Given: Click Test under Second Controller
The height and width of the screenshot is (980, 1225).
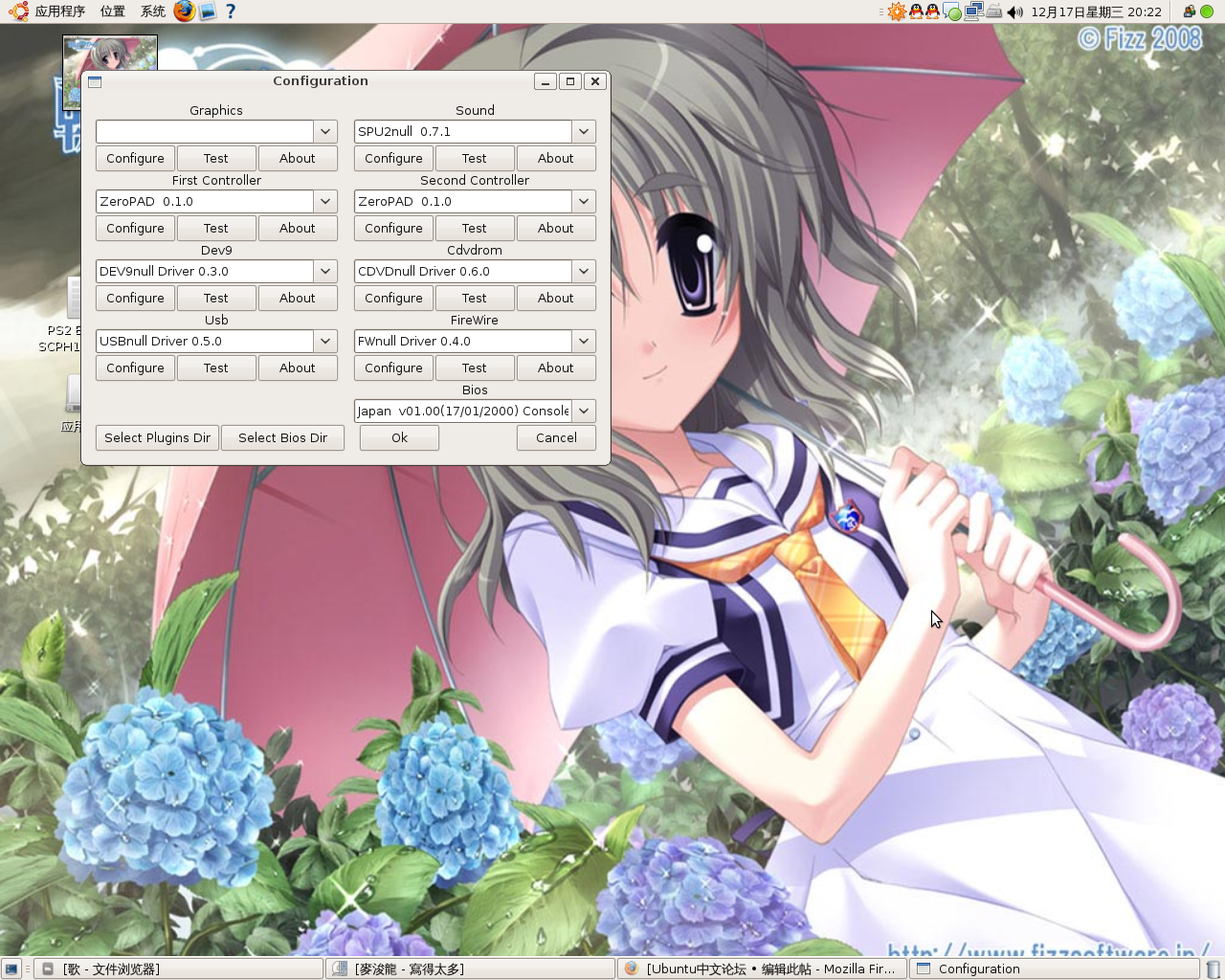Looking at the screenshot, I should coord(475,228).
